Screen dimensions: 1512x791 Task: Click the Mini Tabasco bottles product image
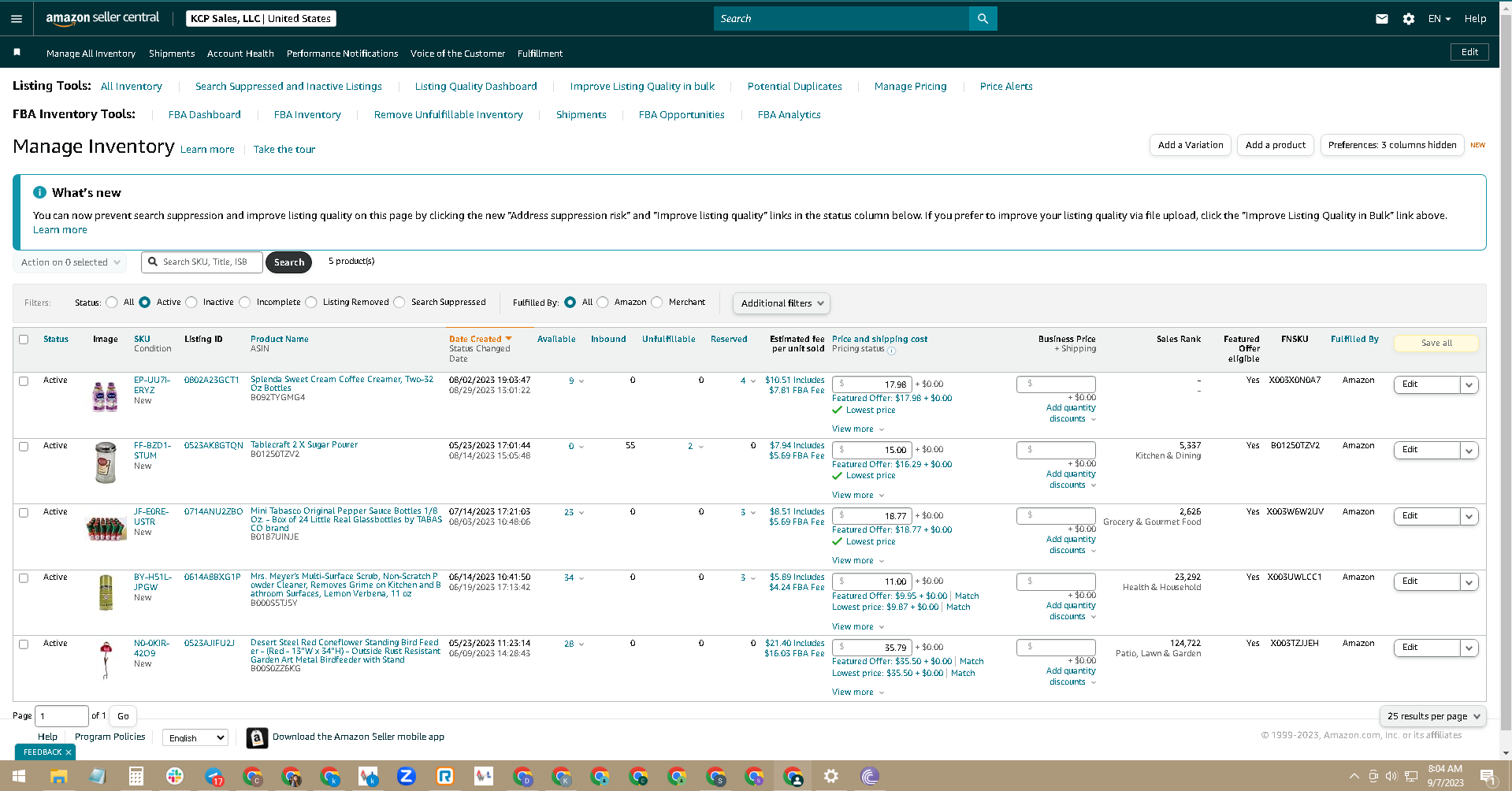(106, 529)
